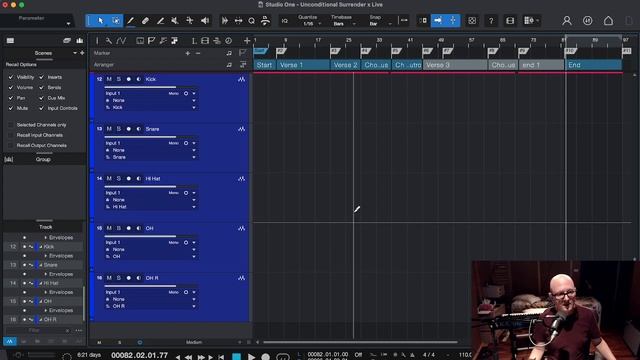The image size is (640, 360).
Task: Click the help question mark icon
Action: [491, 21]
